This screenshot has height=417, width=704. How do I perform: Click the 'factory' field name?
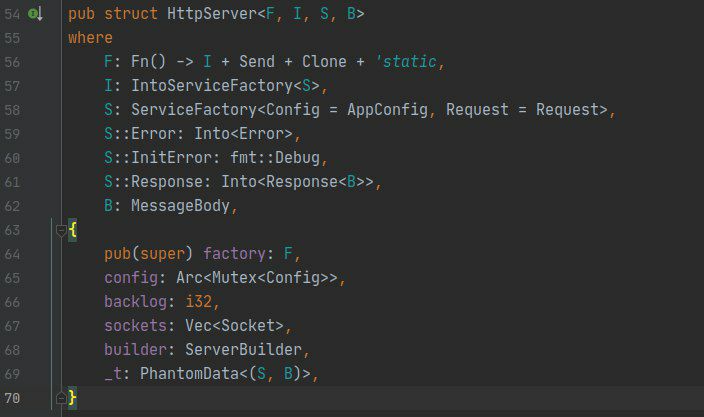(234, 254)
